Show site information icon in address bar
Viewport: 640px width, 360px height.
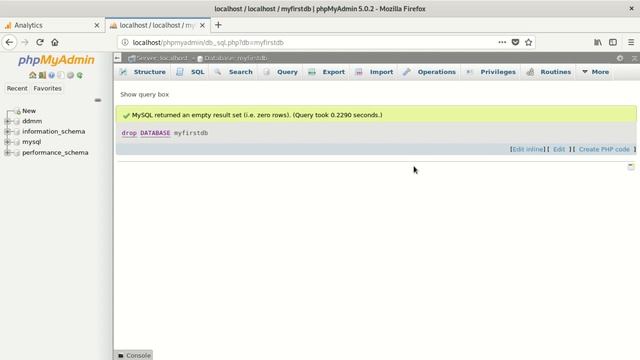(x=125, y=42)
